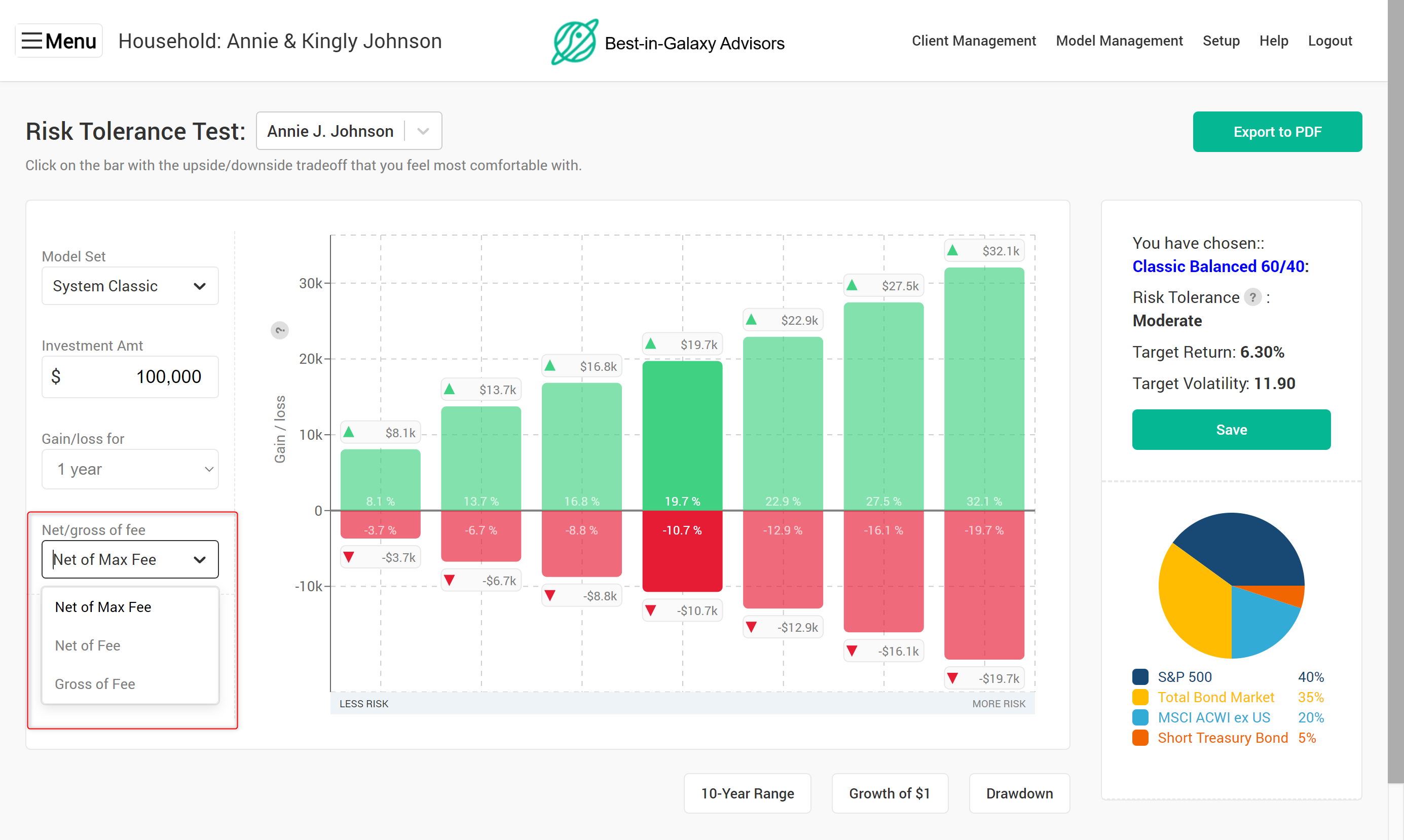Viewport: 1404px width, 840px height.
Task: Open the hamburger Menu icon
Action: (x=32, y=41)
